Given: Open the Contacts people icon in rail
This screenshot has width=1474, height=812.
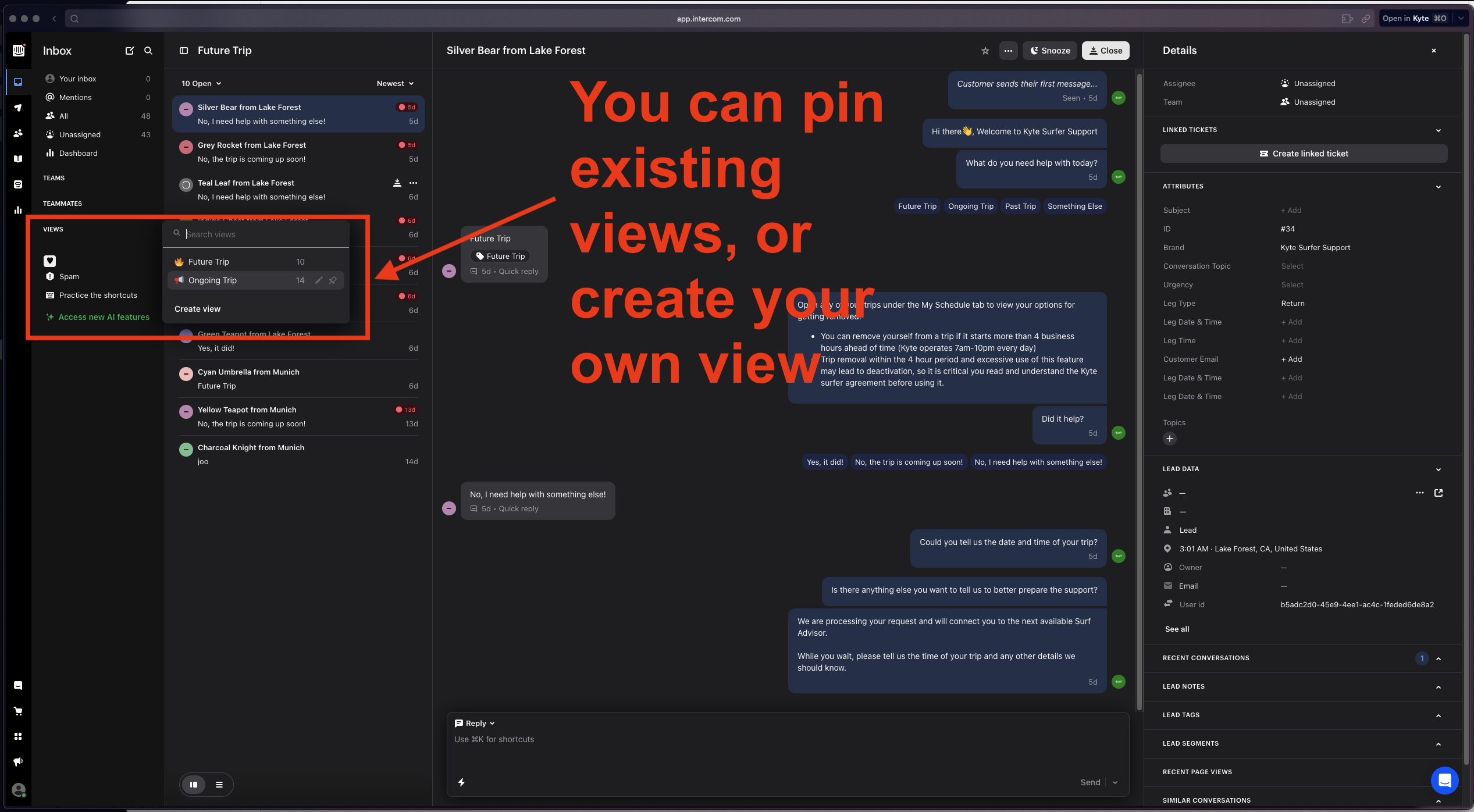Looking at the screenshot, I should pyautogui.click(x=19, y=133).
